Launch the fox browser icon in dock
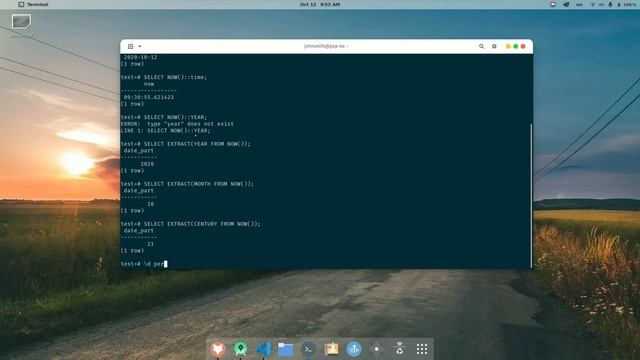Viewport: 640px width, 360px height. pyautogui.click(x=218, y=349)
